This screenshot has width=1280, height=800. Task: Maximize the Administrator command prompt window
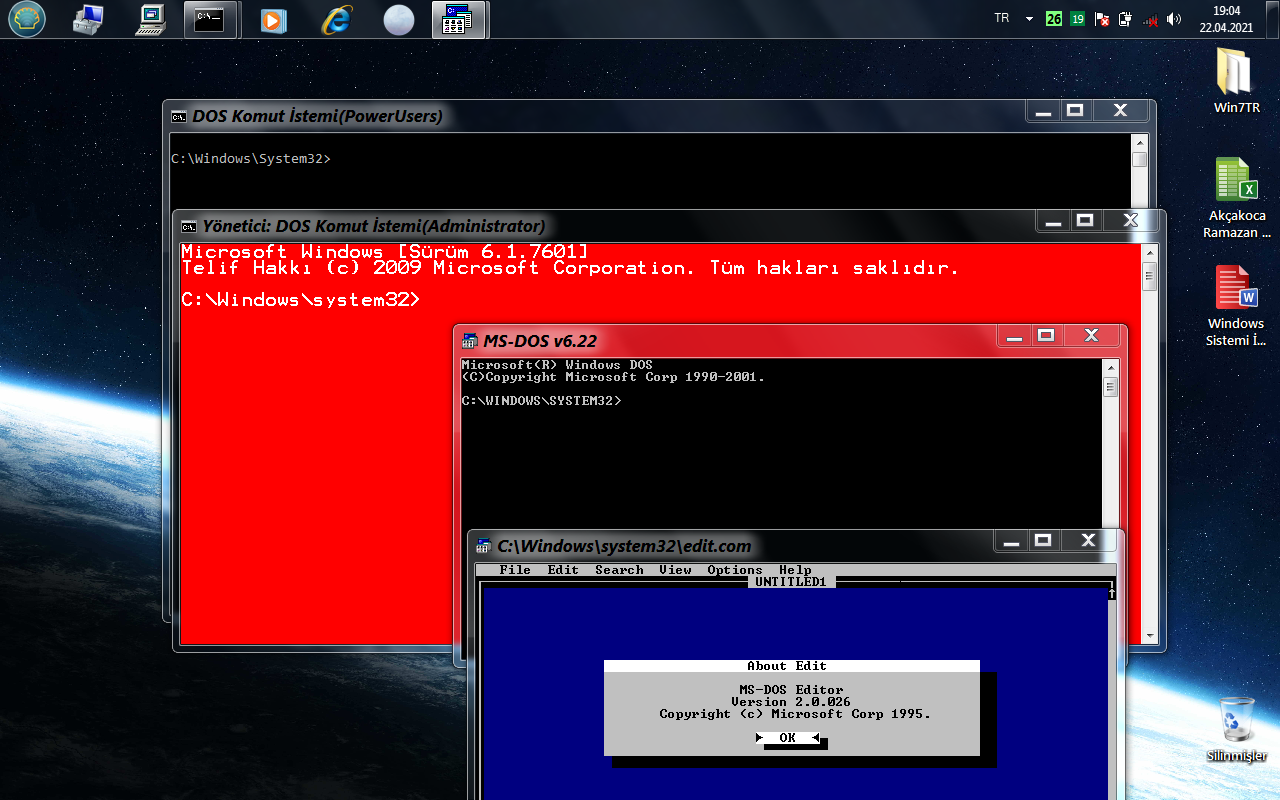[x=1085, y=221]
